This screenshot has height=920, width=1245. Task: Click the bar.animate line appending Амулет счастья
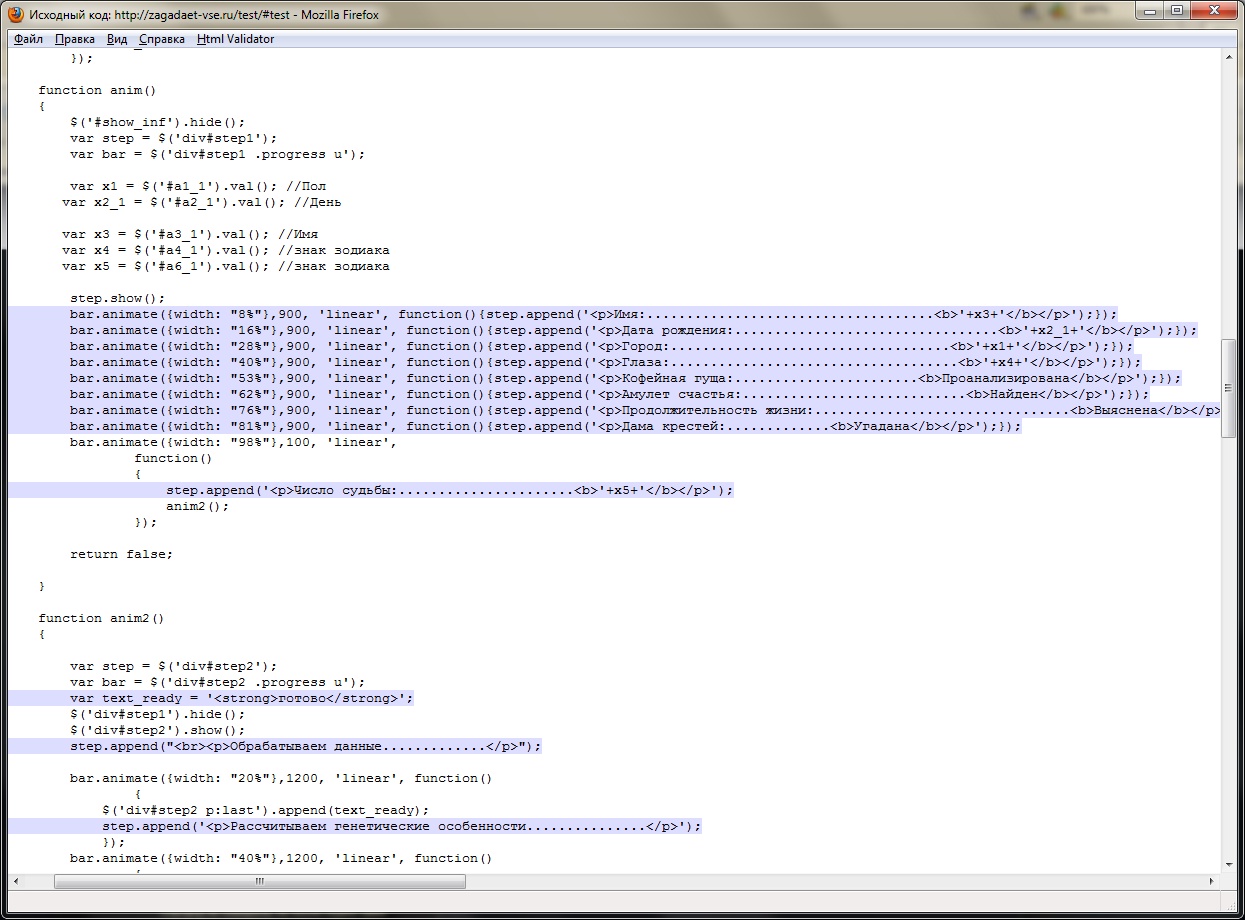(x=610, y=394)
